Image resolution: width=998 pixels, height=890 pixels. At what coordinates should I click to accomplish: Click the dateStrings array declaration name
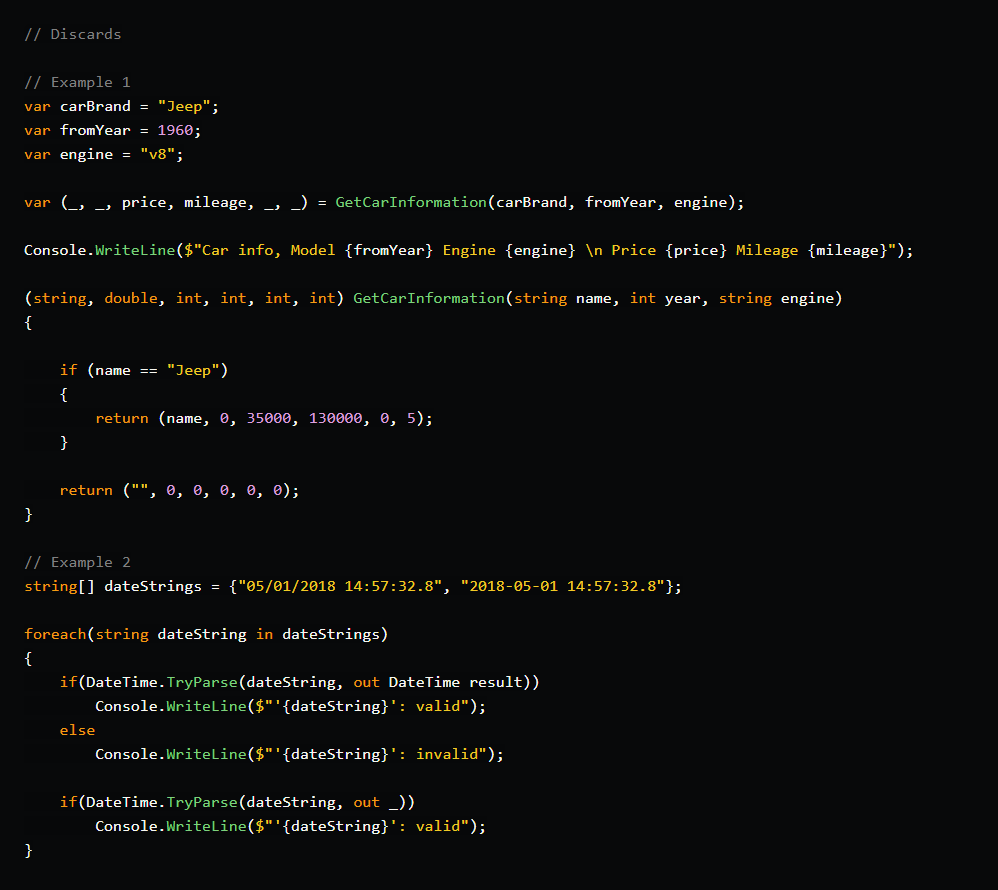[x=153, y=586]
